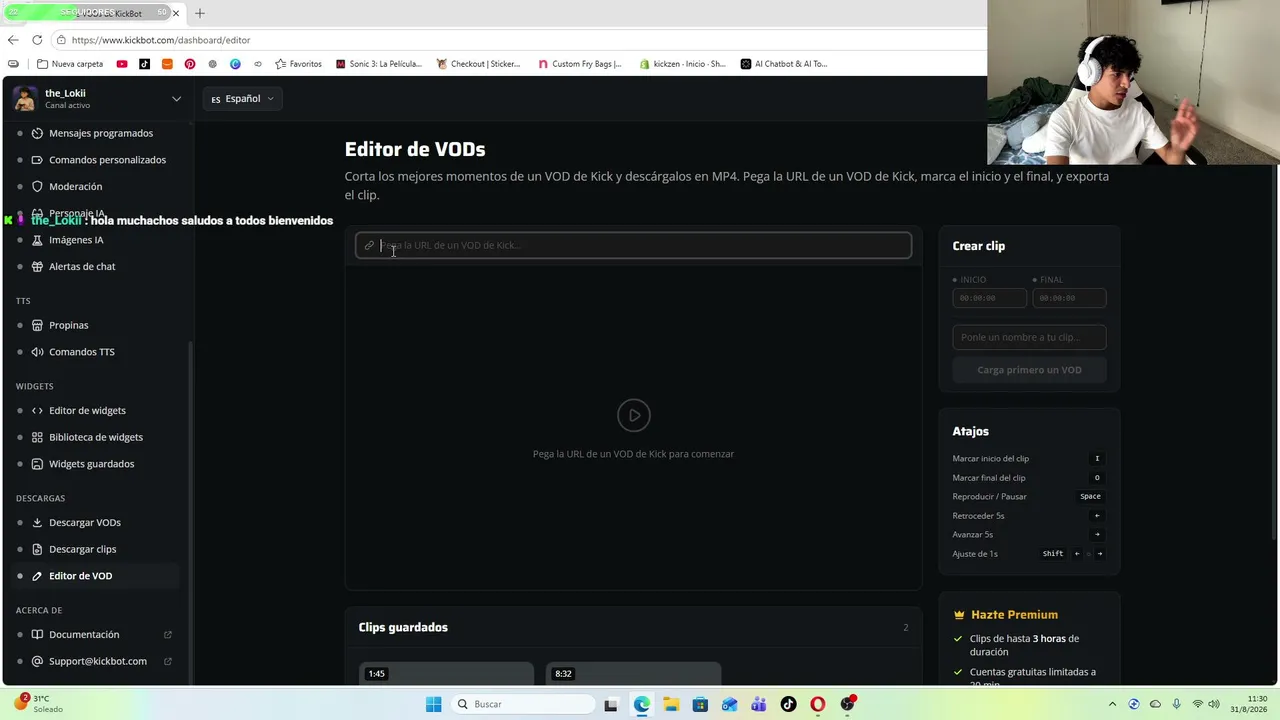Open the AI Chatbot & AI bookmark
The image size is (1280, 720).
(x=784, y=64)
